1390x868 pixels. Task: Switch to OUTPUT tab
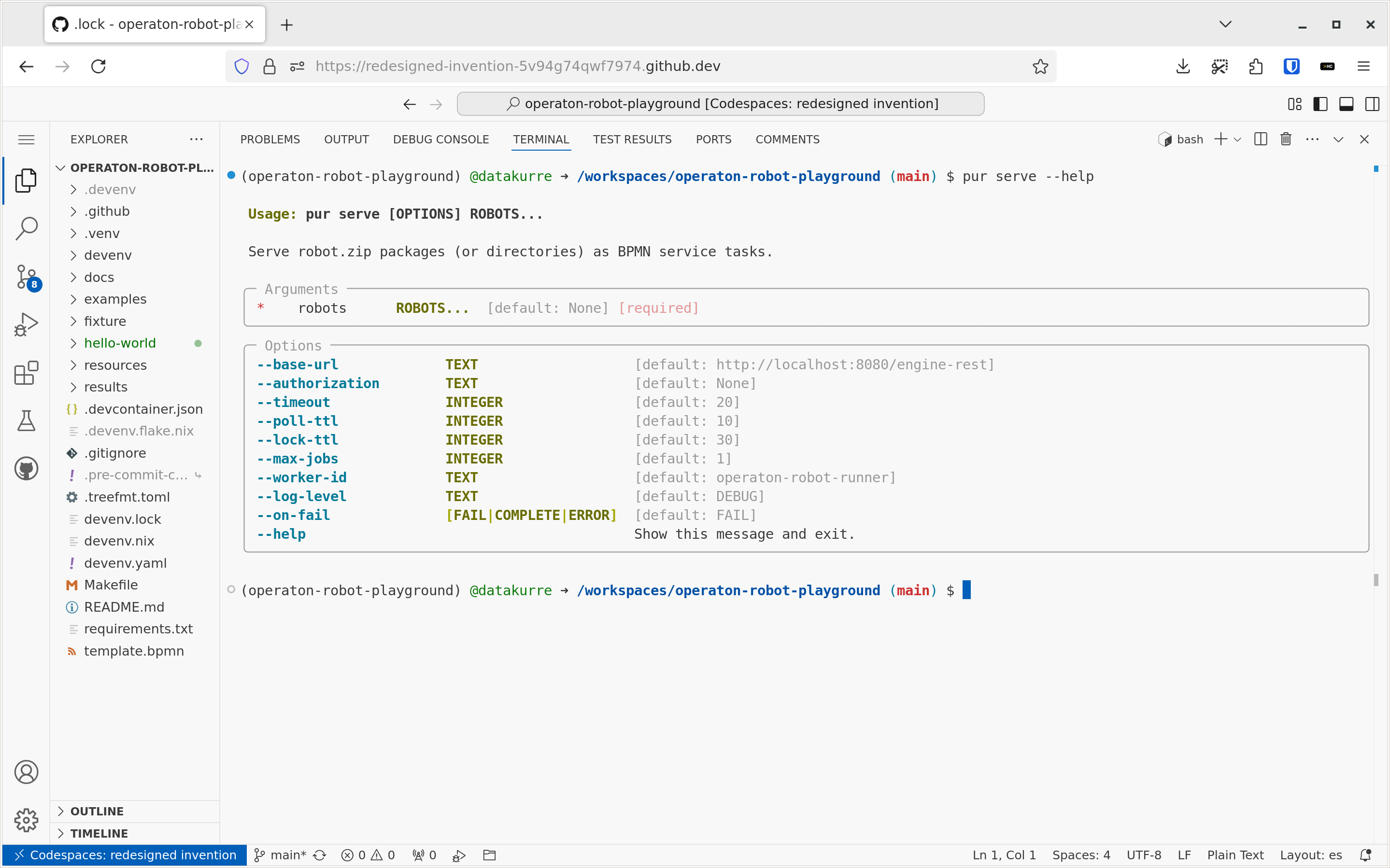point(346,140)
